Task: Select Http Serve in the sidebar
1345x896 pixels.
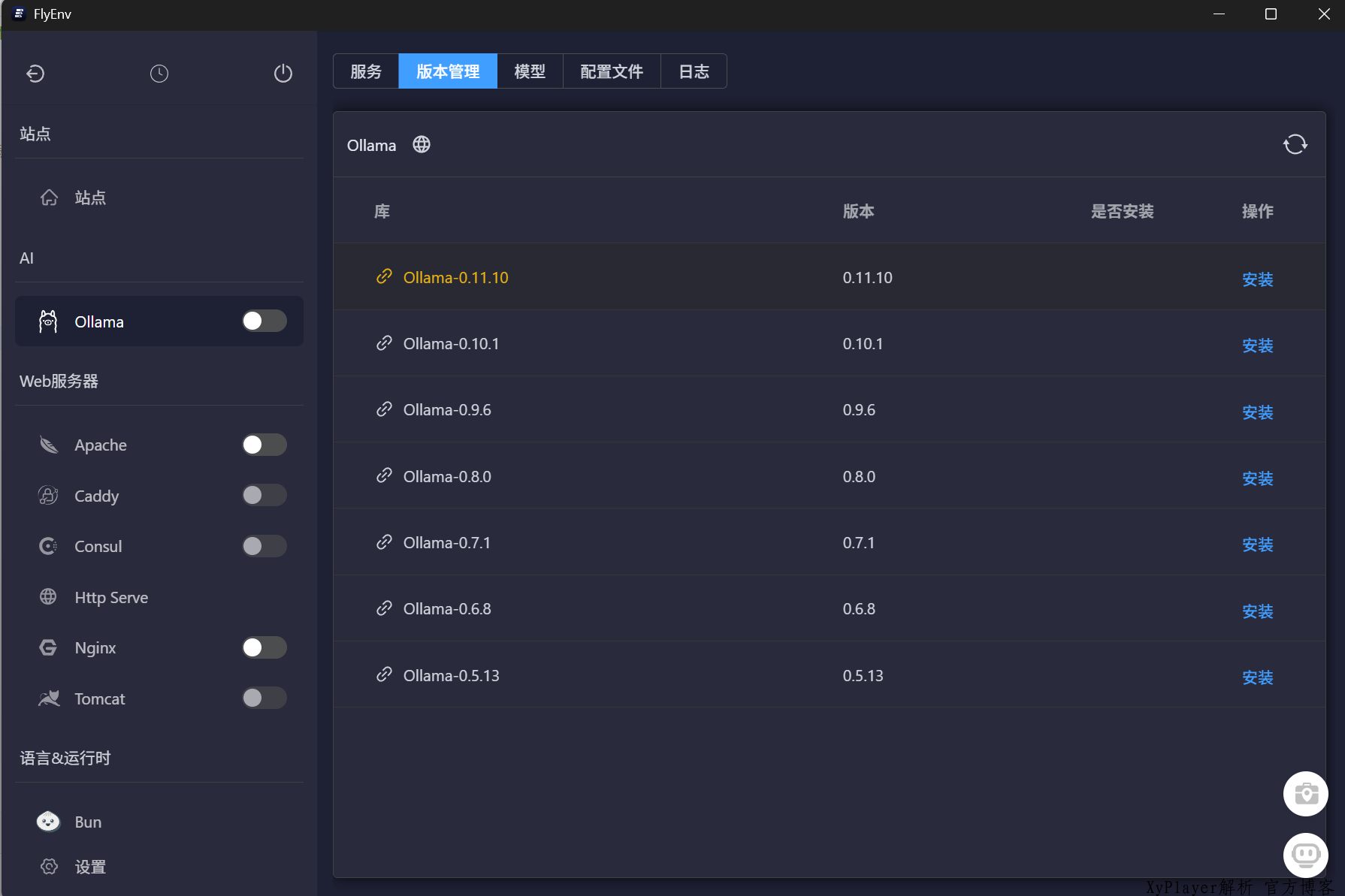Action: [111, 598]
